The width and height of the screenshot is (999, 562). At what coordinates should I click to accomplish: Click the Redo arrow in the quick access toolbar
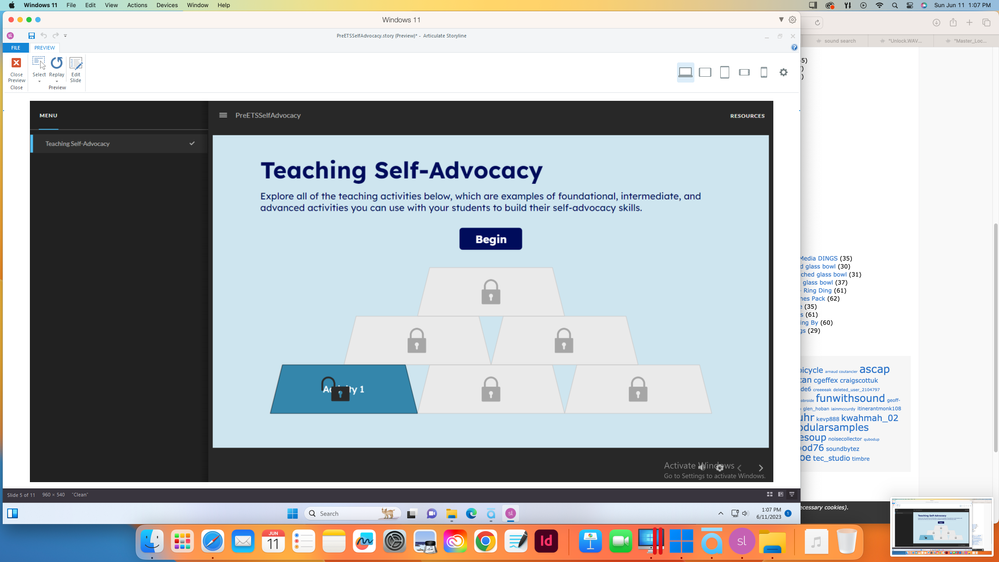55,36
